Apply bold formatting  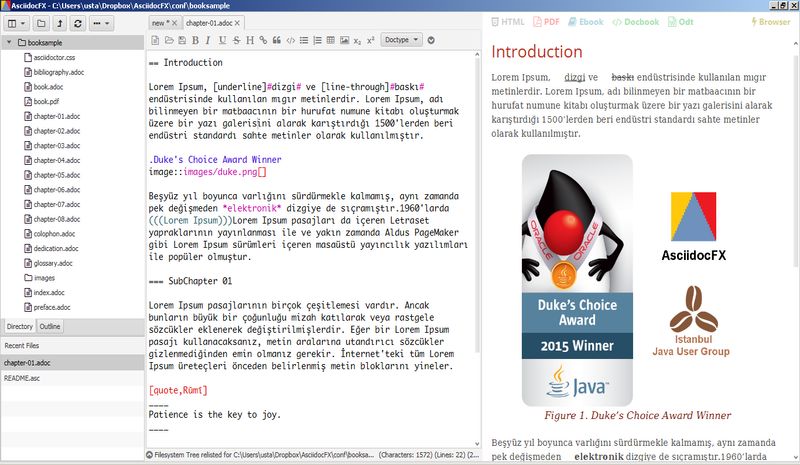pos(195,40)
